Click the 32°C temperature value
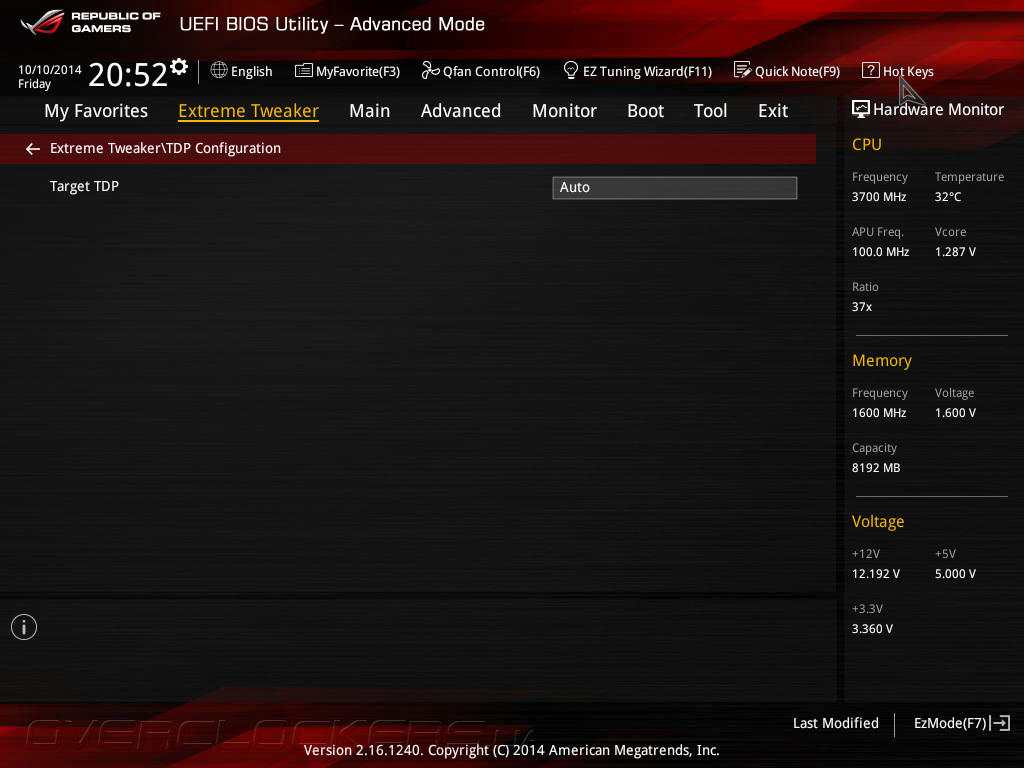 [x=948, y=197]
